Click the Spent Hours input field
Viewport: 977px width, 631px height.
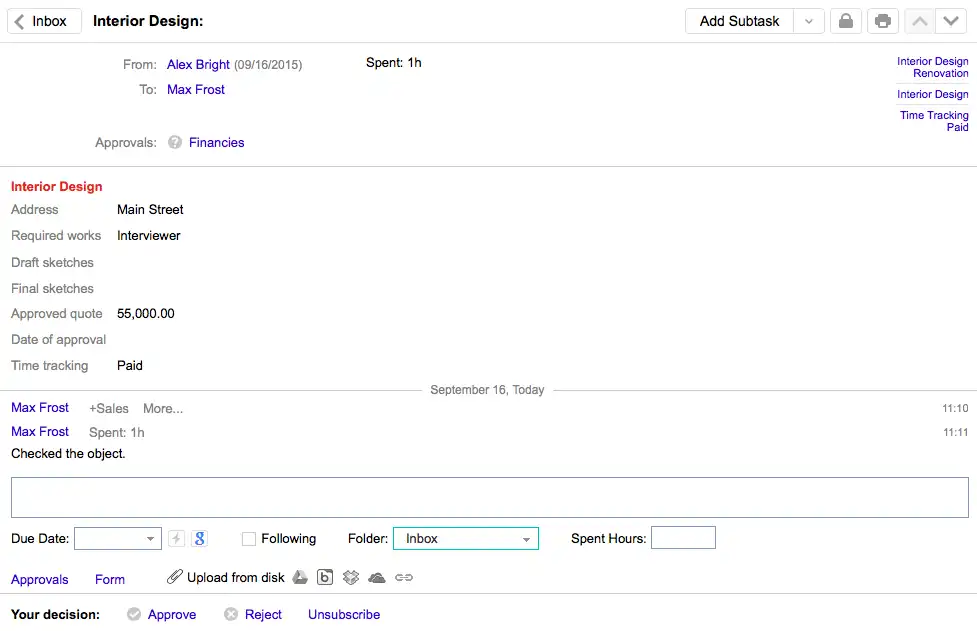(x=683, y=538)
